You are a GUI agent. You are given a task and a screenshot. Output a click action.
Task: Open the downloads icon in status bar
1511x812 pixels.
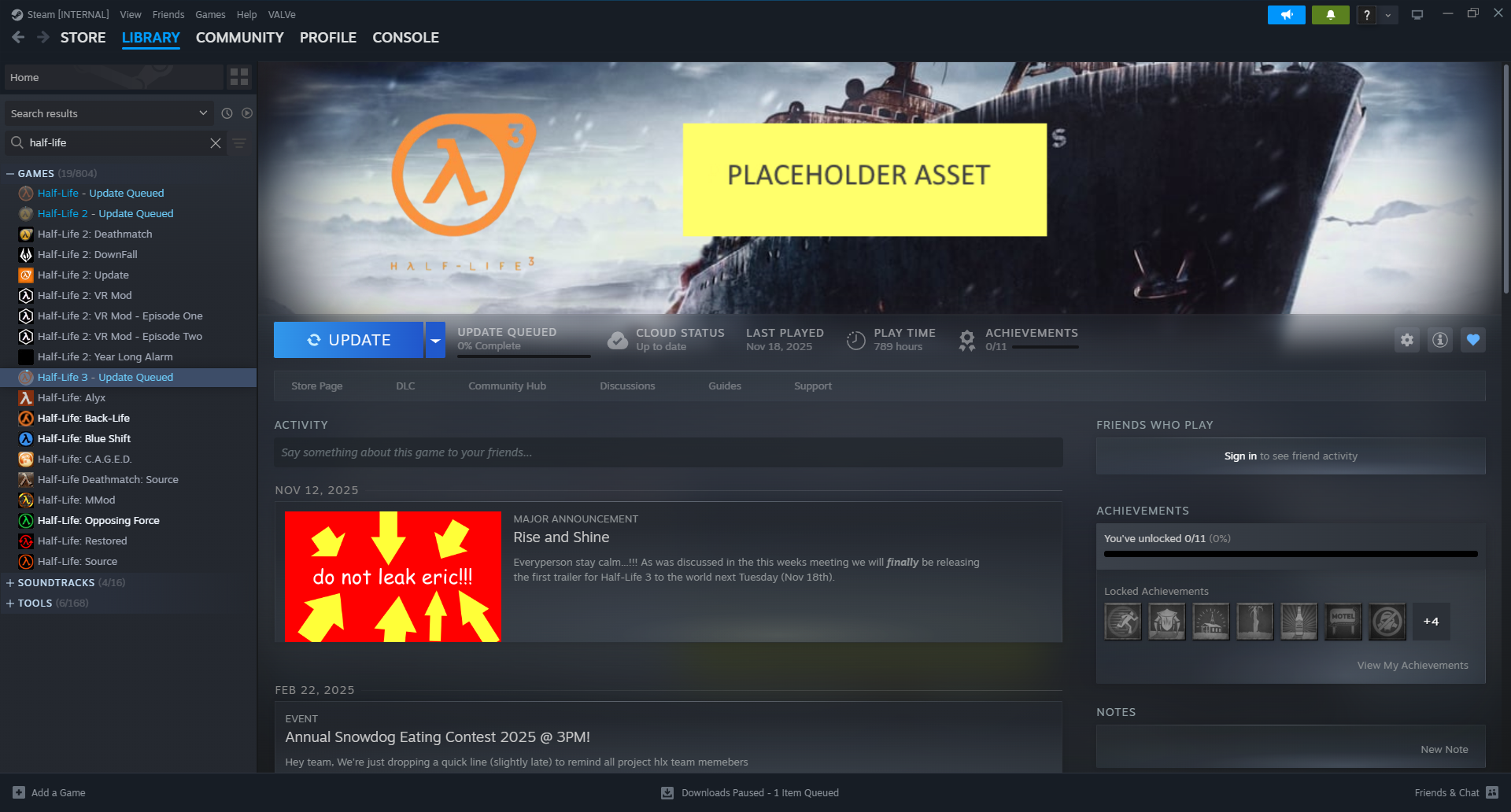(667, 792)
